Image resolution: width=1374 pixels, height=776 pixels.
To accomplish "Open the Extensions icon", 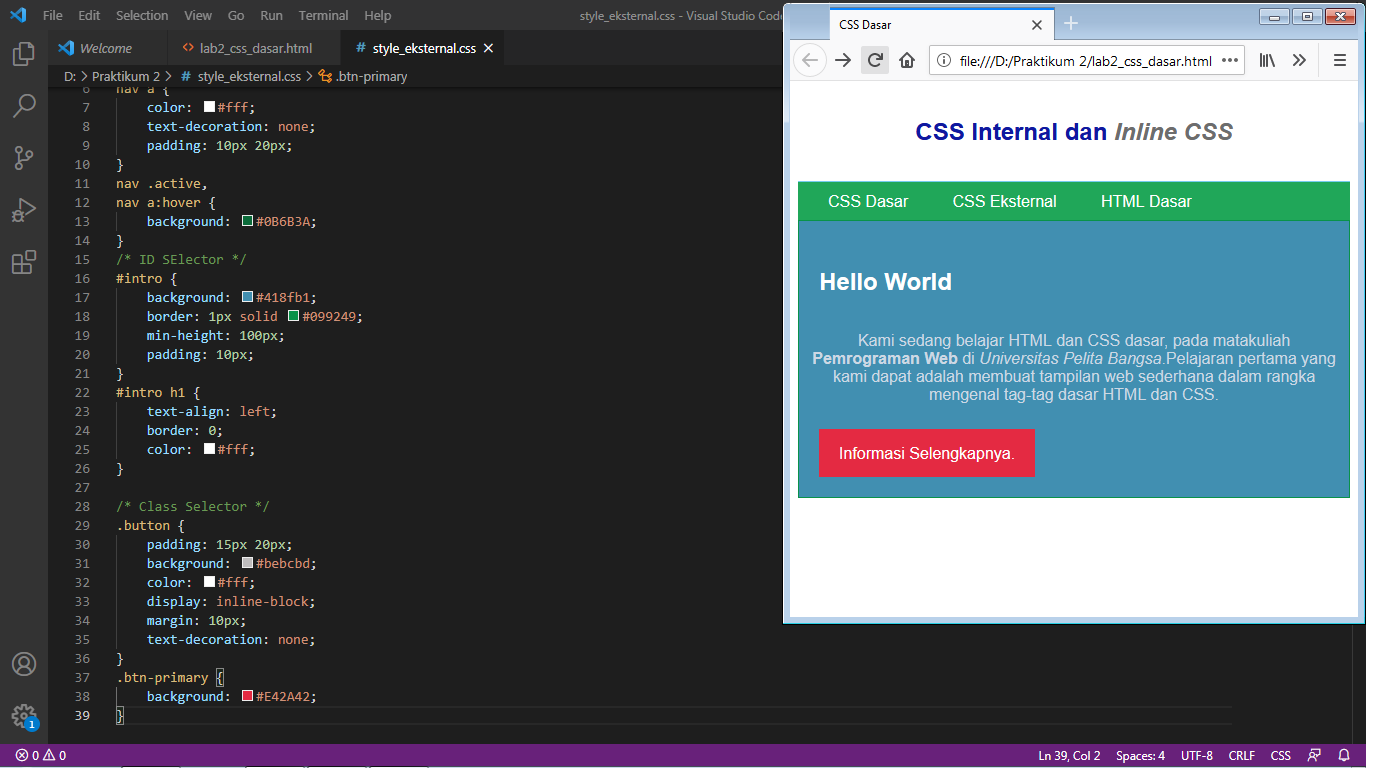I will point(24,262).
